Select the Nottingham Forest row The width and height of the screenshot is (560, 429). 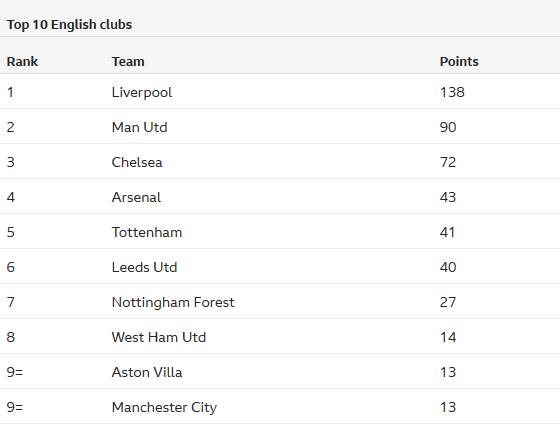[x=280, y=302]
